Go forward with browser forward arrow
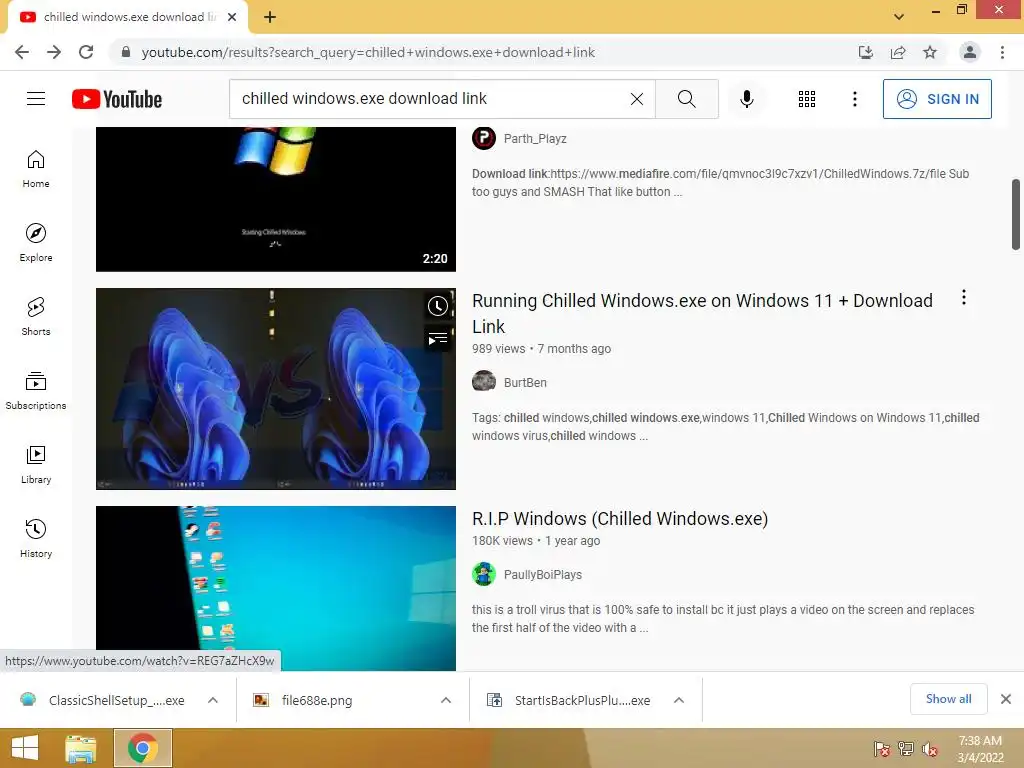Screen dimensions: 1024x768 [54, 52]
